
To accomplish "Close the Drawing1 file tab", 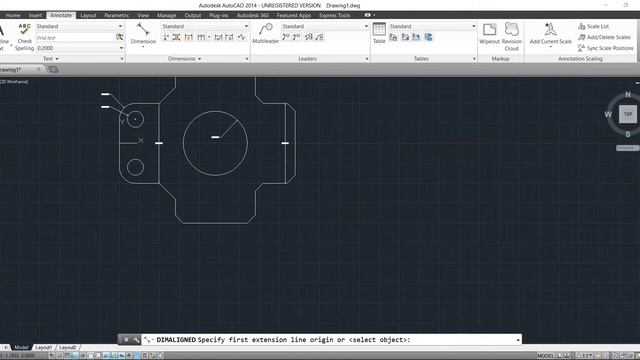I will [x=39, y=69].
